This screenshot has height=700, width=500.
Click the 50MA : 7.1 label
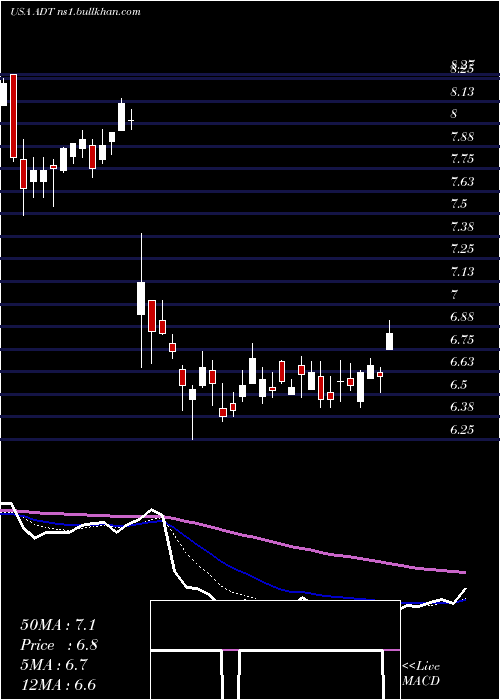pyautogui.click(x=58, y=625)
